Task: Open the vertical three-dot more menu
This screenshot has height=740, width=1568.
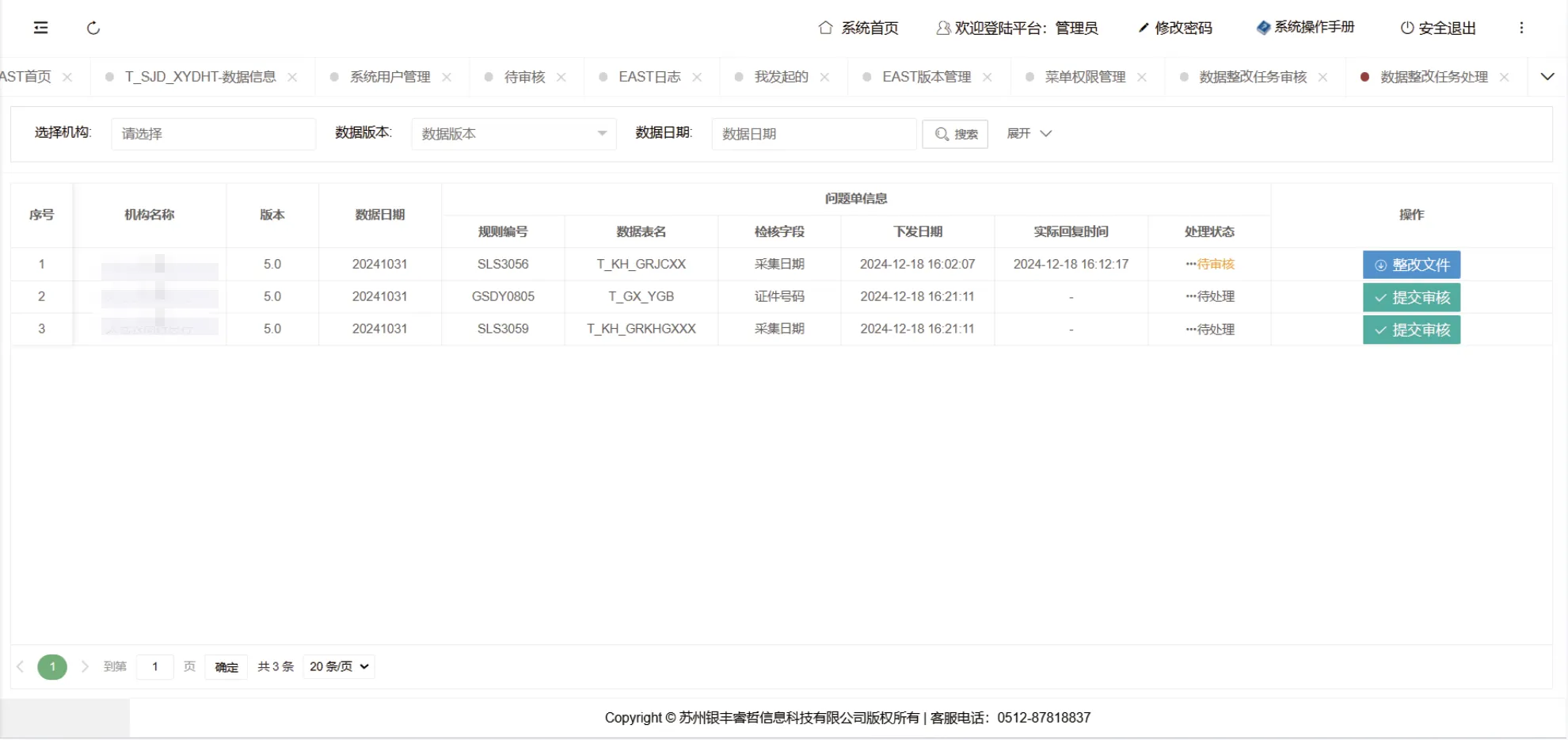Action: pyautogui.click(x=1520, y=28)
